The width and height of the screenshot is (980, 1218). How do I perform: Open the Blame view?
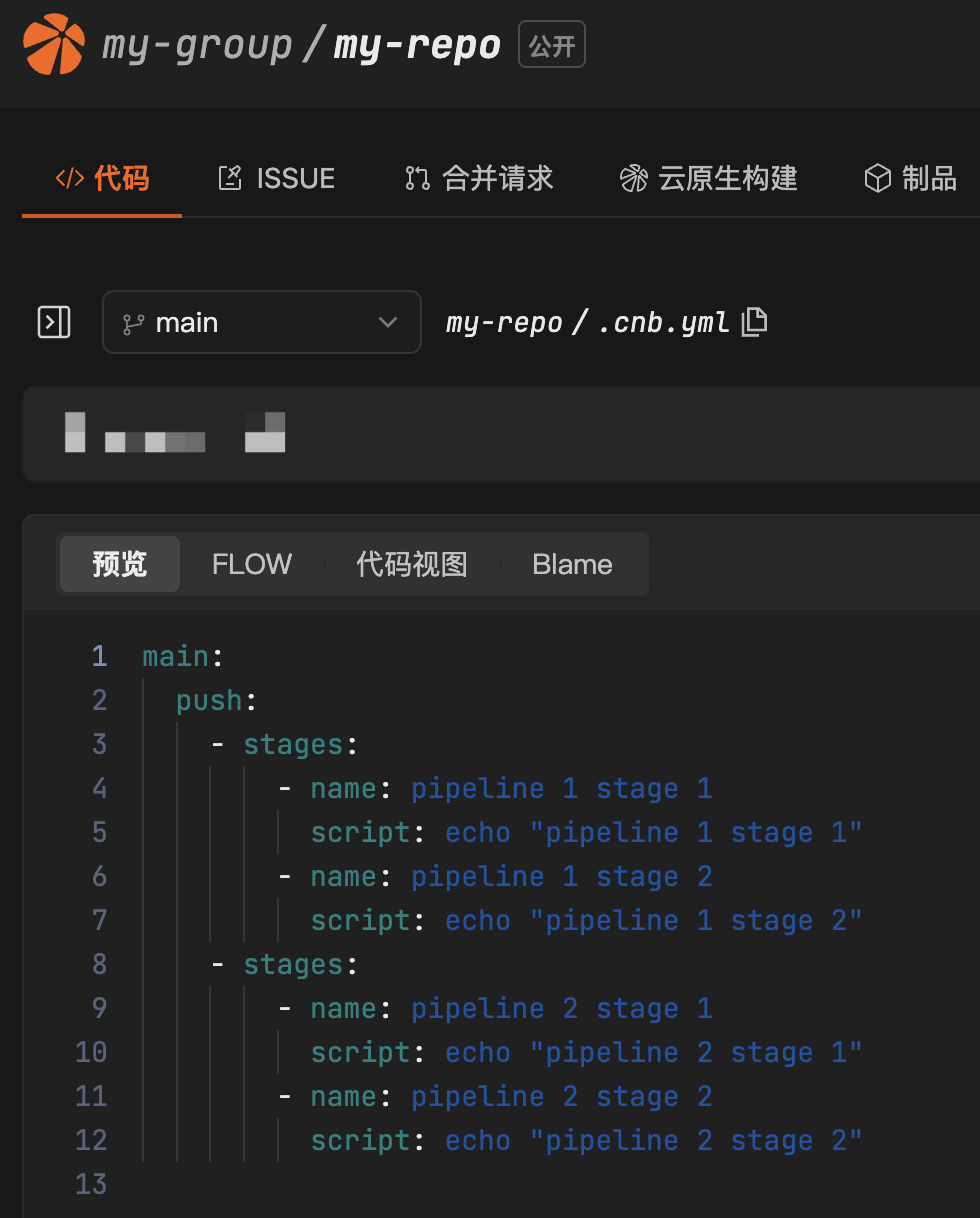click(x=572, y=565)
